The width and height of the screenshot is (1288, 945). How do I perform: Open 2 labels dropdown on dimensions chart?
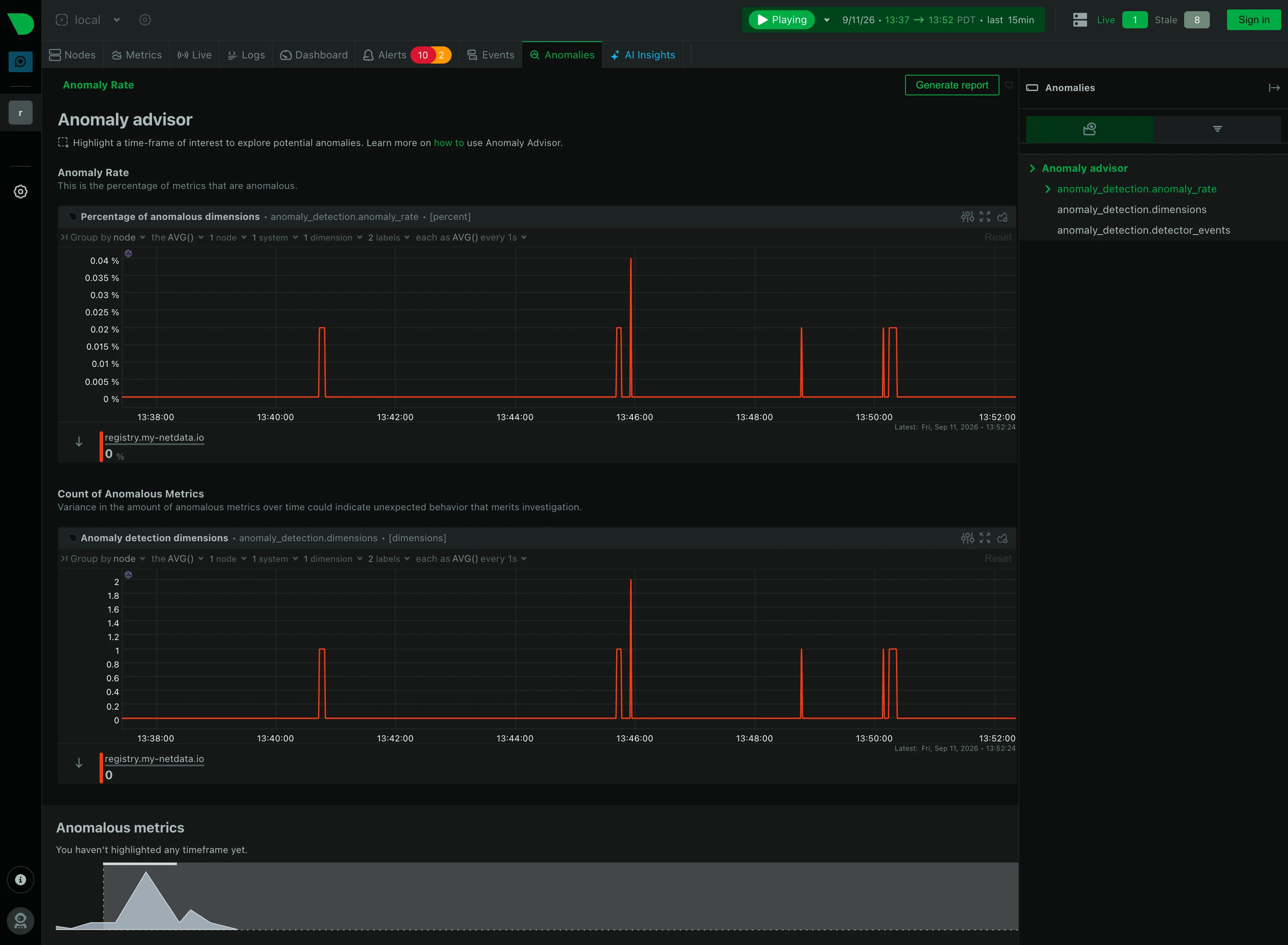point(389,559)
